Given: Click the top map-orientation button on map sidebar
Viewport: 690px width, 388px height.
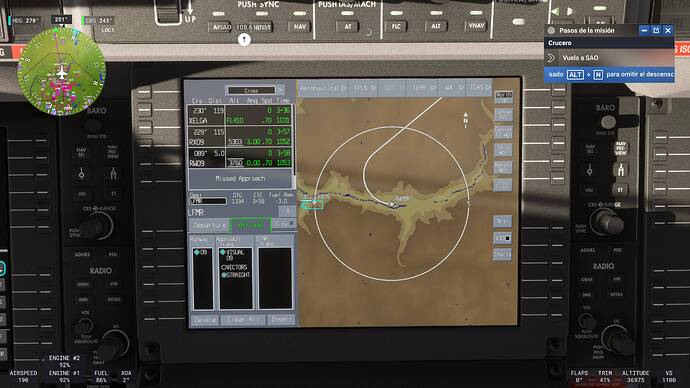Looking at the screenshot, I should (503, 97).
